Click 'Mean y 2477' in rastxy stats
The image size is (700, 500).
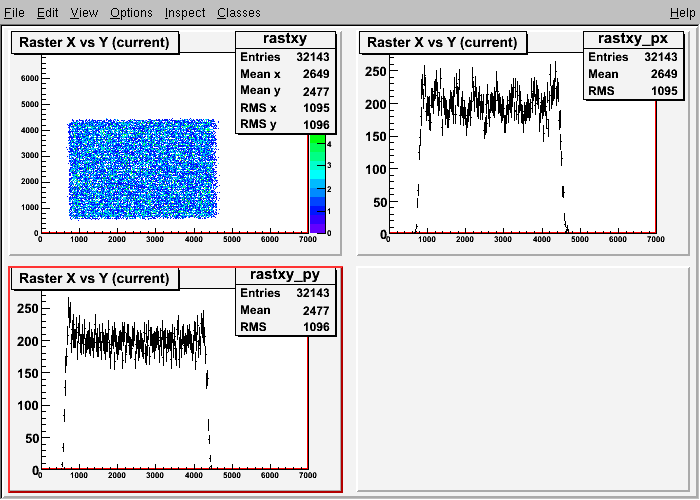(x=285, y=91)
